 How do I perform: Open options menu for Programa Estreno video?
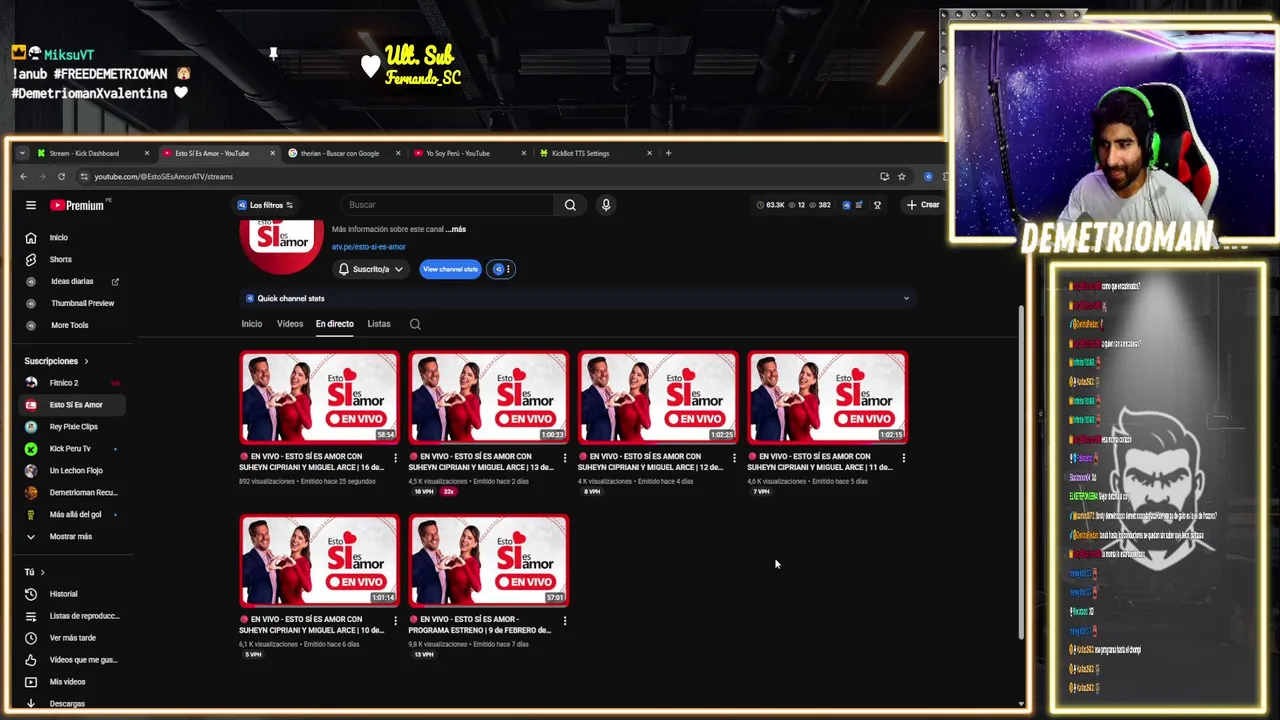tap(565, 621)
